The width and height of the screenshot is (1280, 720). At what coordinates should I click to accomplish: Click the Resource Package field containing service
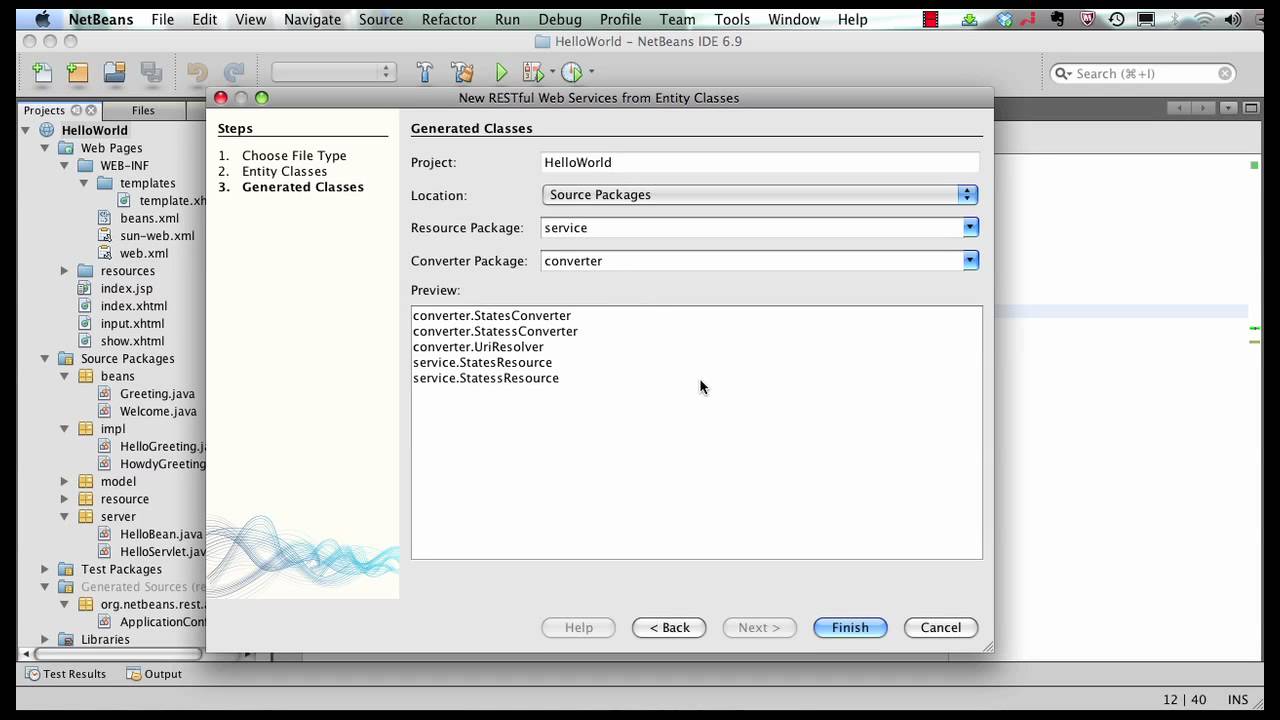pos(752,228)
